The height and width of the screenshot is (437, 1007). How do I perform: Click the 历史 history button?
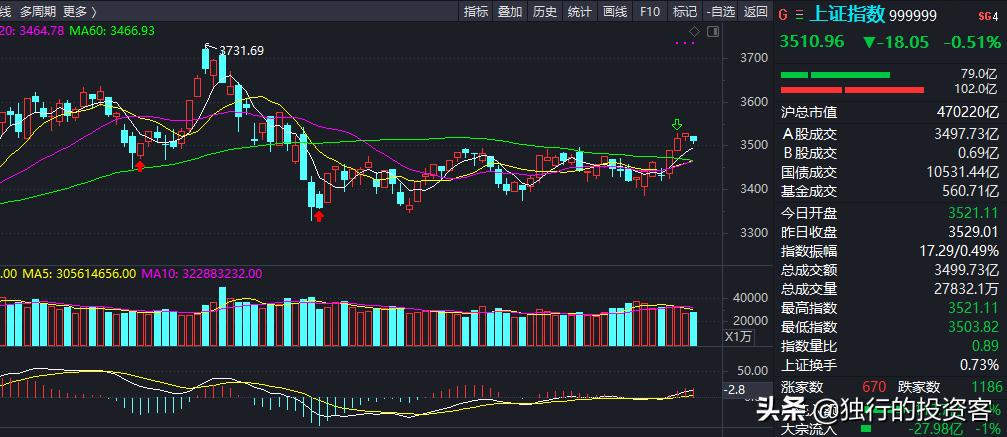(545, 12)
